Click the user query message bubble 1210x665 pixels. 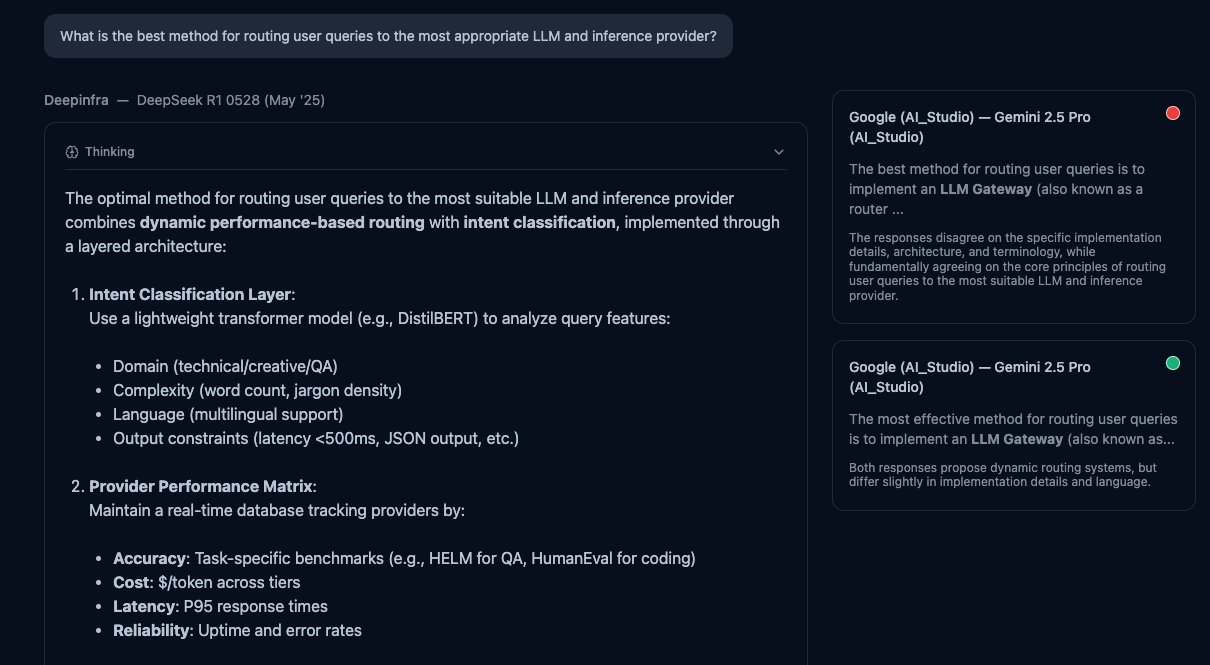[x=388, y=36]
